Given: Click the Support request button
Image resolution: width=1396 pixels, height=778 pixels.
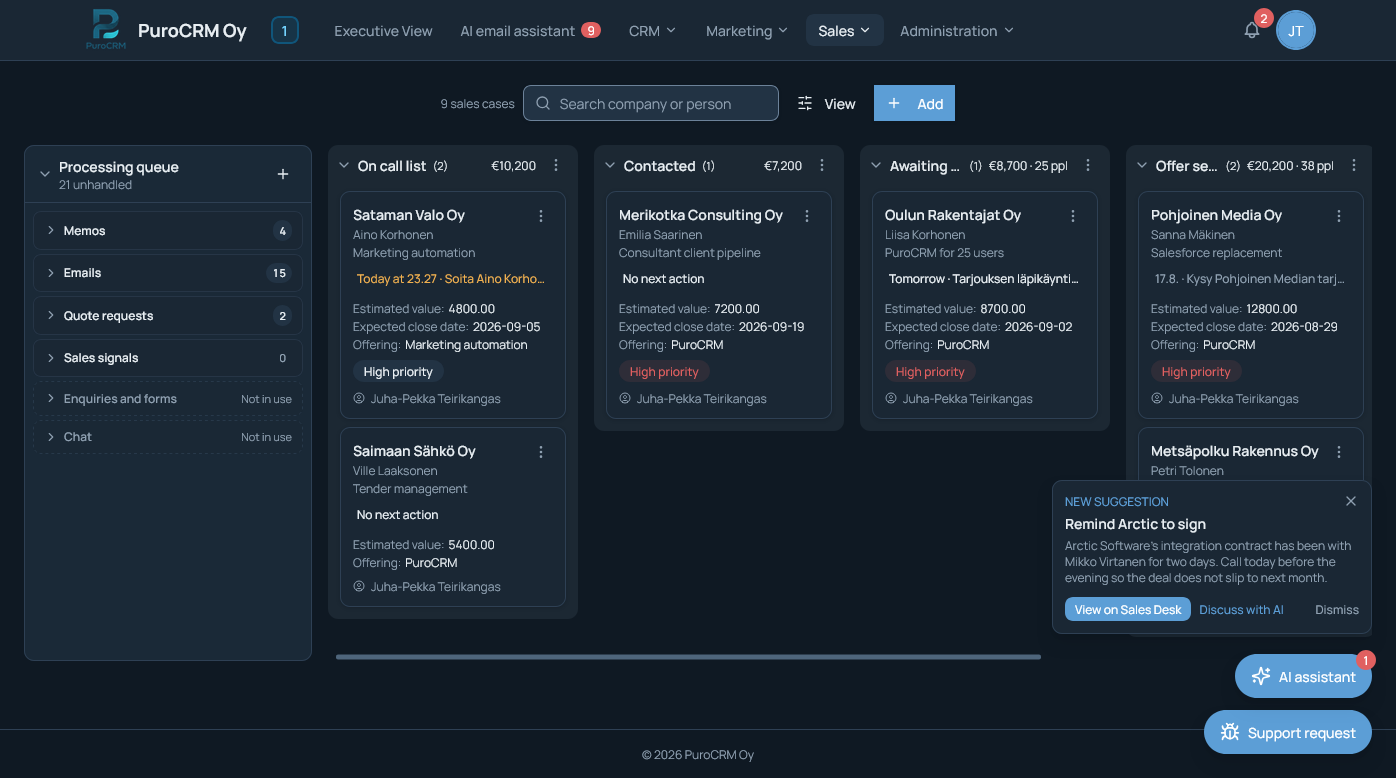Looking at the screenshot, I should (1288, 732).
